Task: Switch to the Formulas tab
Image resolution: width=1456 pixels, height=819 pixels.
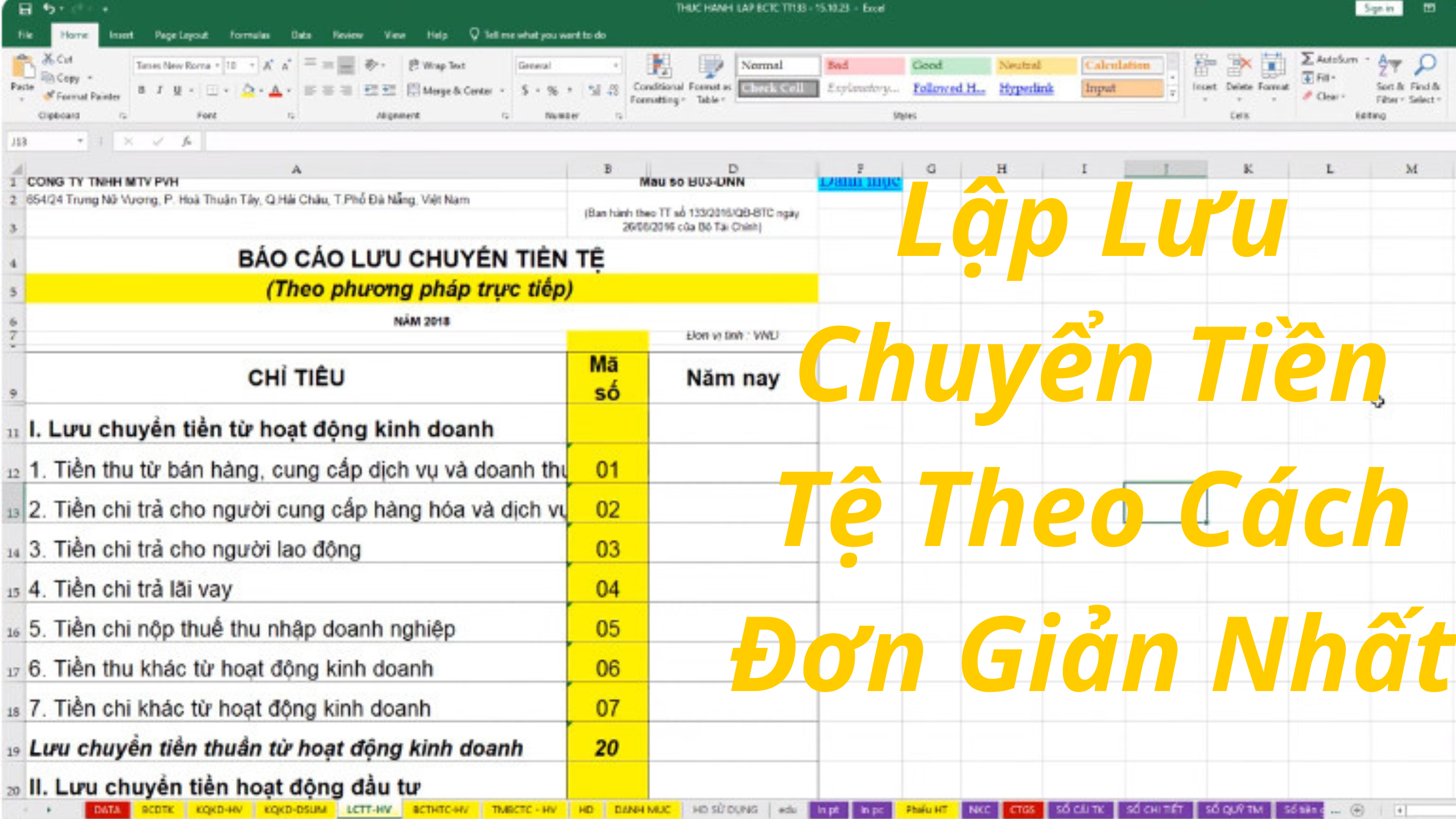Action: [250, 35]
